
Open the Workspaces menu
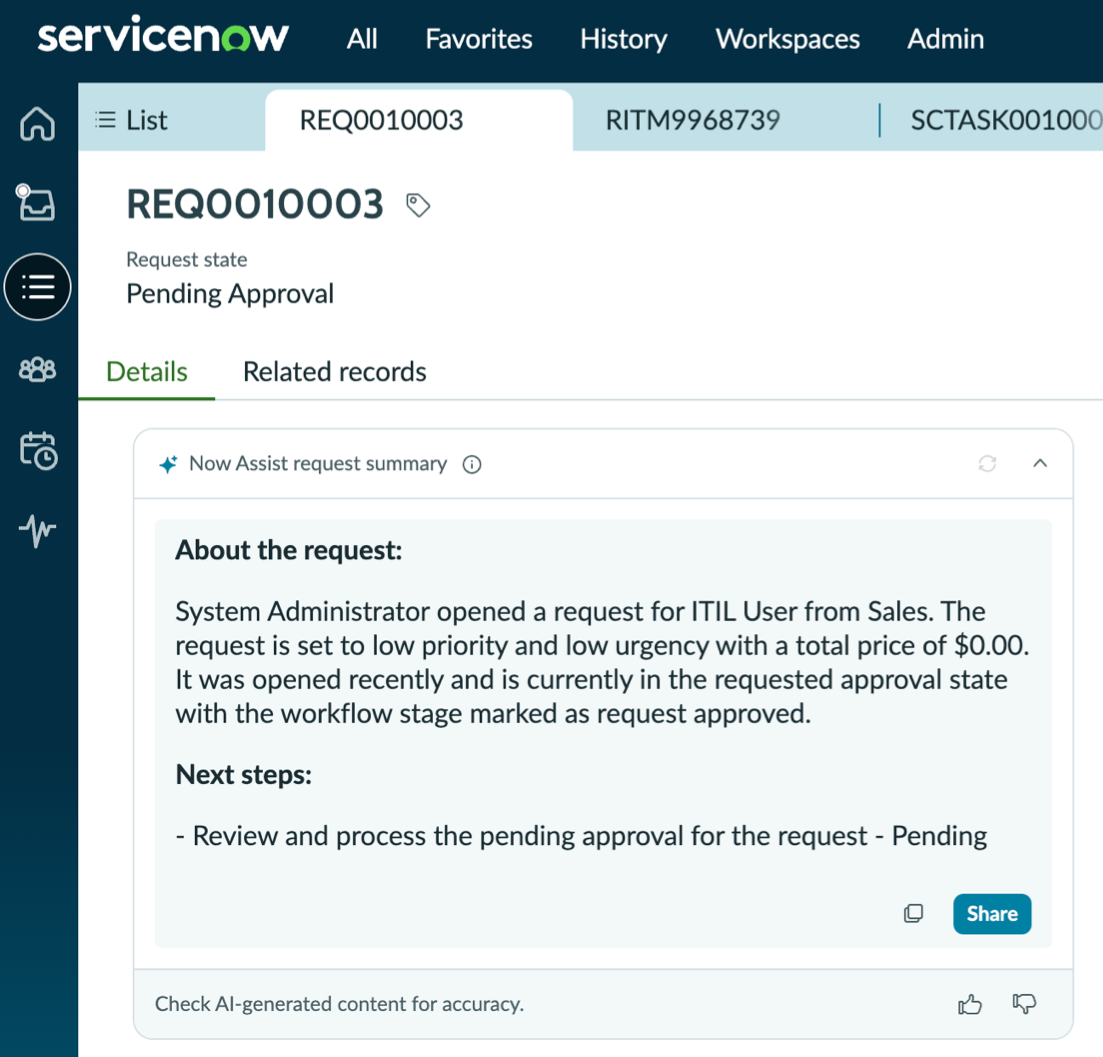[787, 39]
